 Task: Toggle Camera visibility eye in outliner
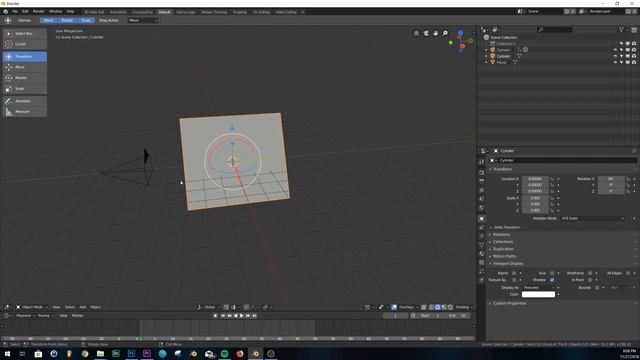(615, 50)
